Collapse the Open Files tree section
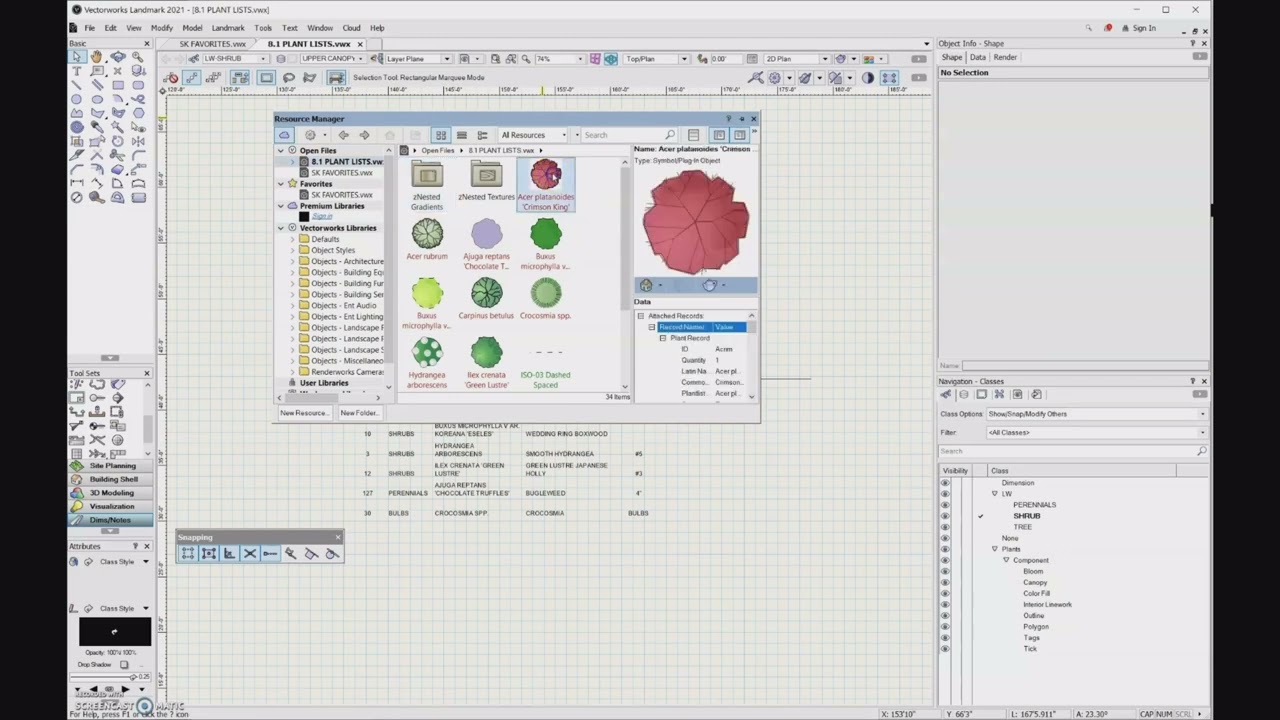 [x=281, y=151]
